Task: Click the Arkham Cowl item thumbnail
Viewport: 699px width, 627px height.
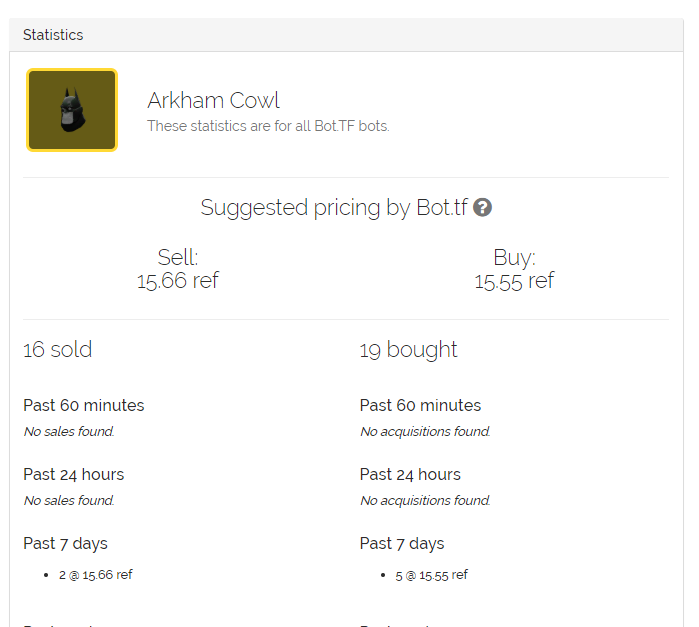Action: click(72, 110)
